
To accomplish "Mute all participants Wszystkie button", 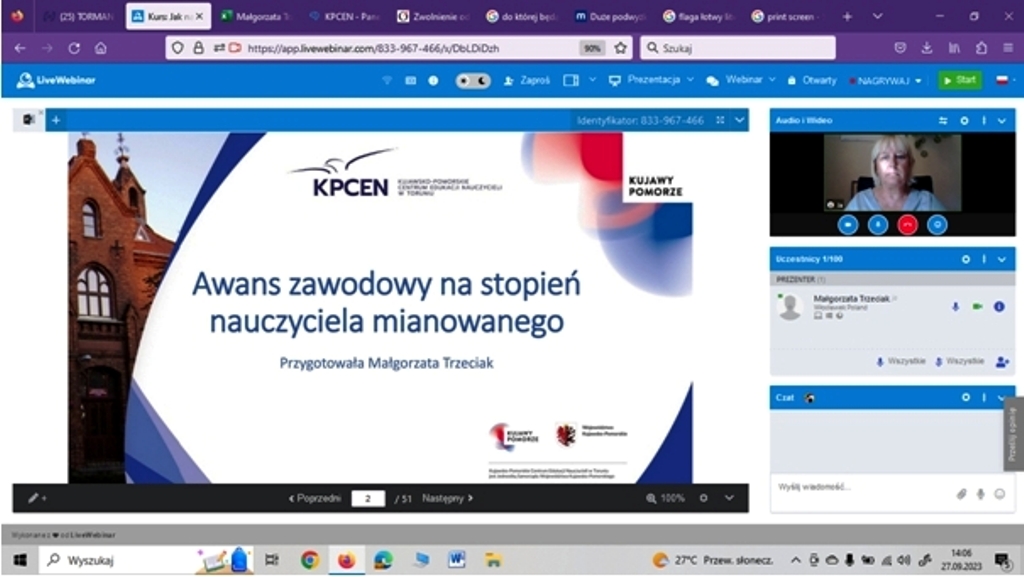I will (959, 361).
